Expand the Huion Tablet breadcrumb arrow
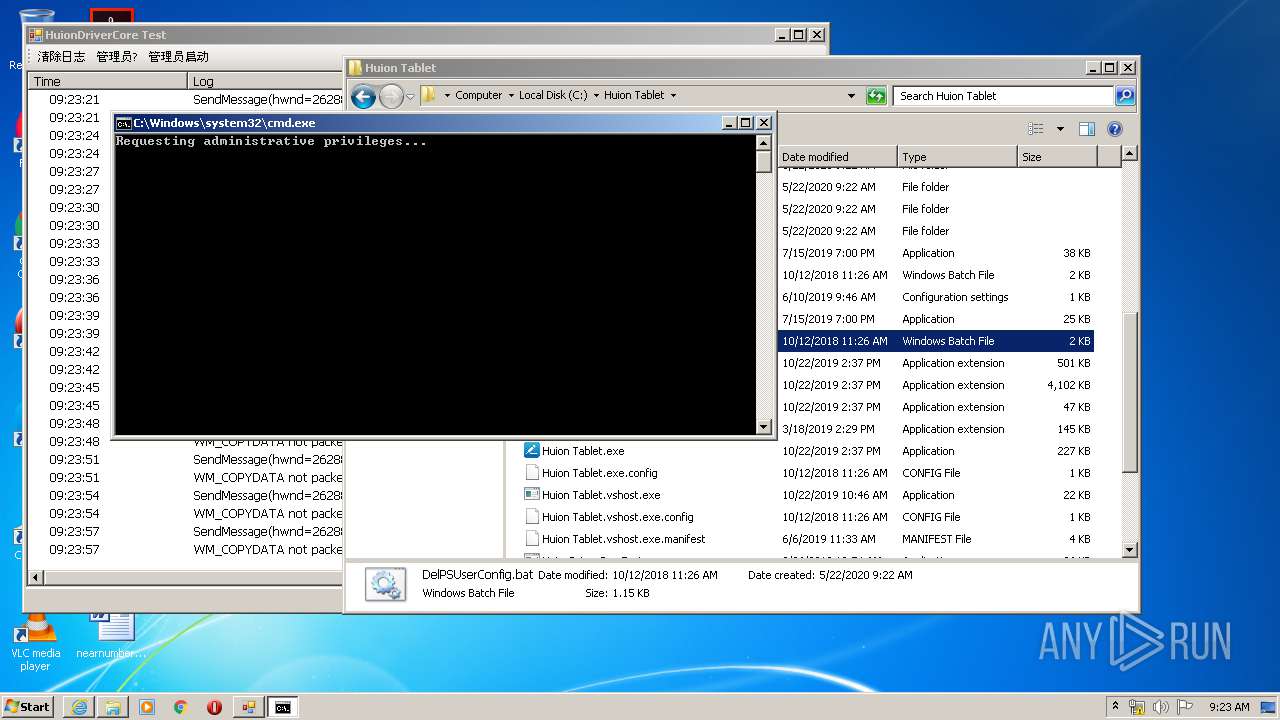The width and height of the screenshot is (1280, 720). coord(673,96)
